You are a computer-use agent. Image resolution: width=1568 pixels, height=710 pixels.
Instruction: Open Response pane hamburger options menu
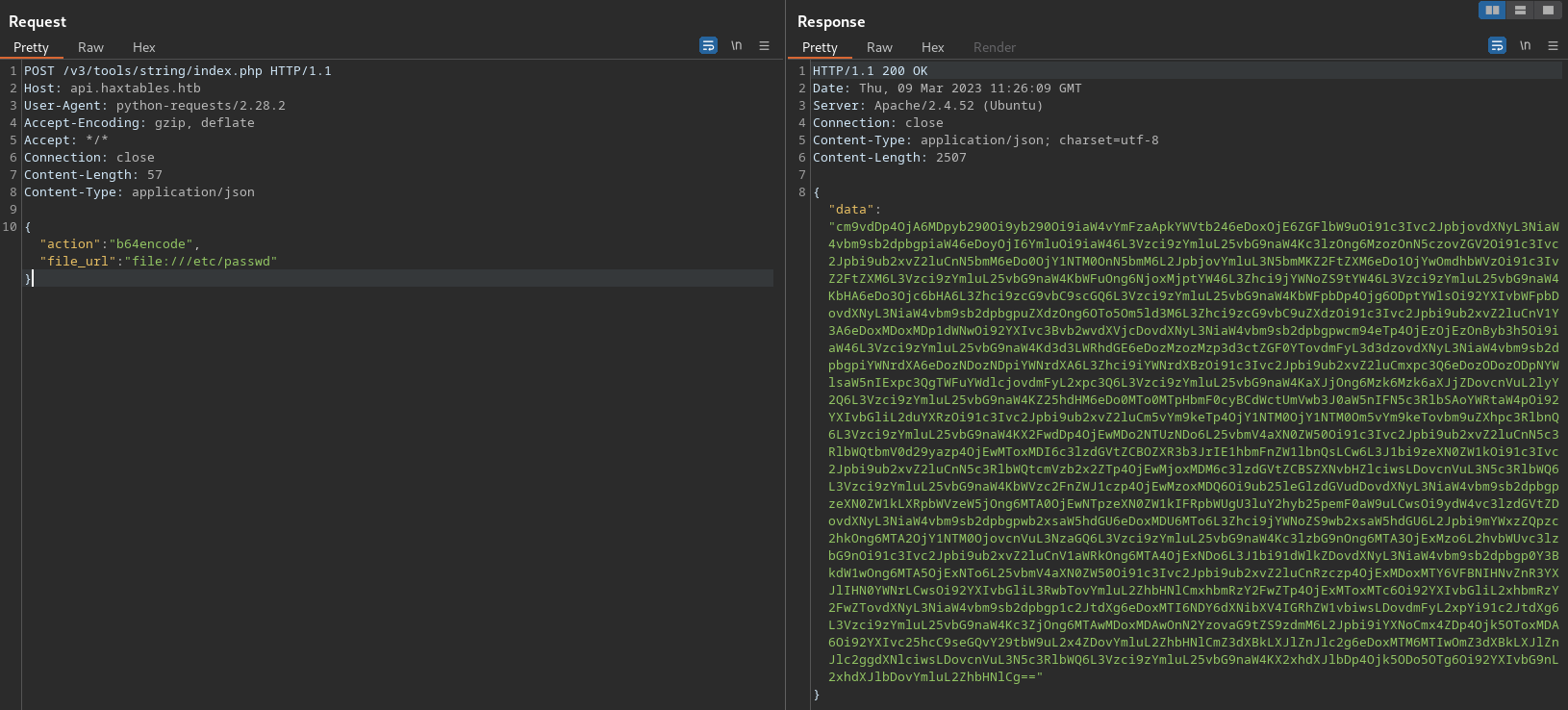[x=1553, y=45]
